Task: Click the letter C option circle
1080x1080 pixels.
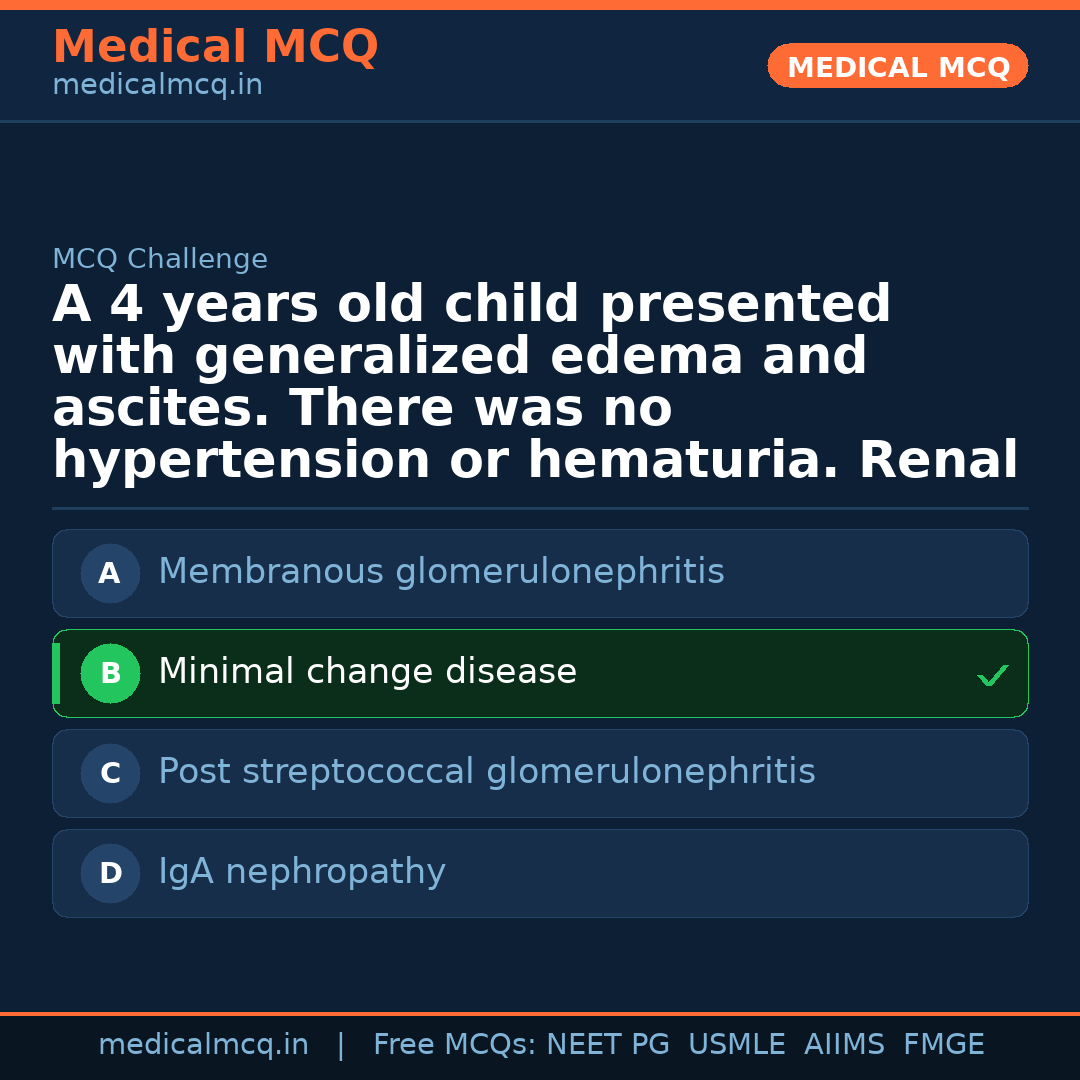Action: pos(110,773)
